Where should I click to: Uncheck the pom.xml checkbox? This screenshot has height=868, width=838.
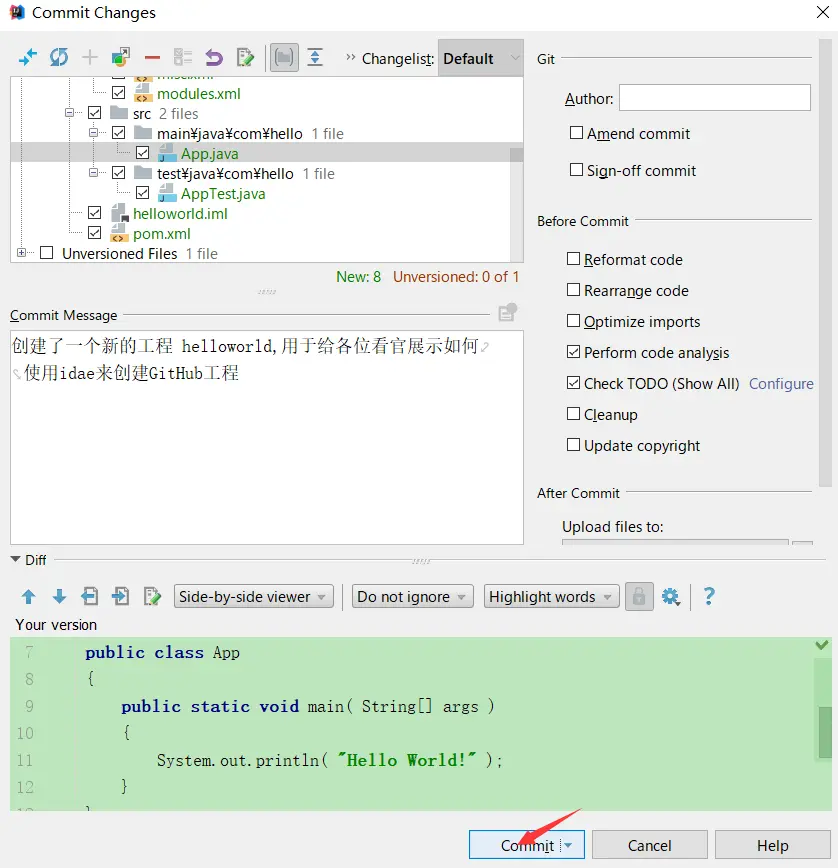(x=95, y=232)
